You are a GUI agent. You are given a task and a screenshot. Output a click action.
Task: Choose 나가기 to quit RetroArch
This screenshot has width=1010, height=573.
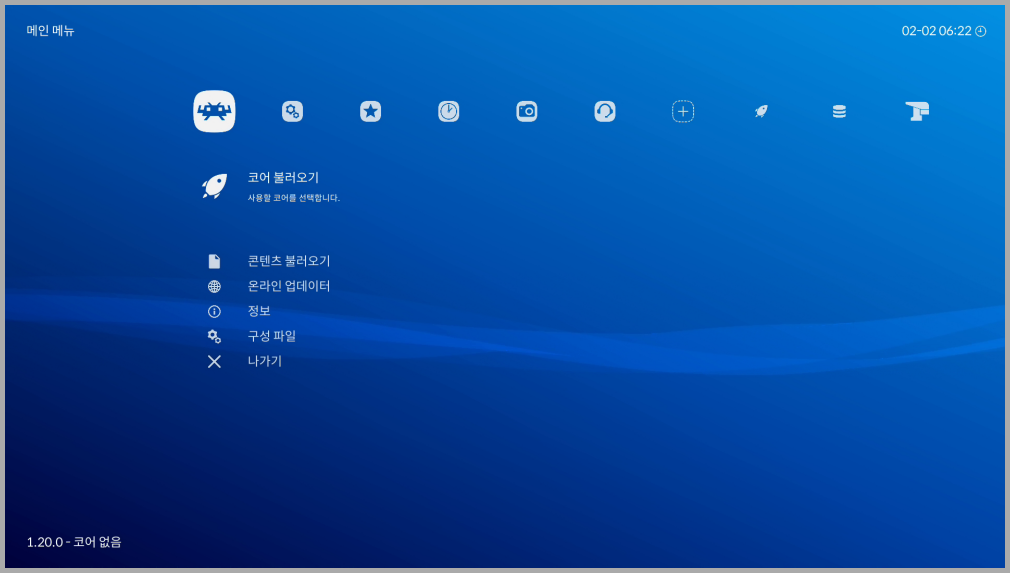[265, 361]
